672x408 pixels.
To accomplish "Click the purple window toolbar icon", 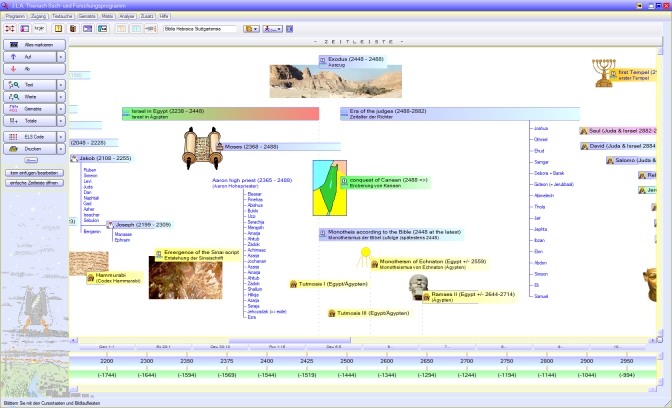I will [87, 29].
